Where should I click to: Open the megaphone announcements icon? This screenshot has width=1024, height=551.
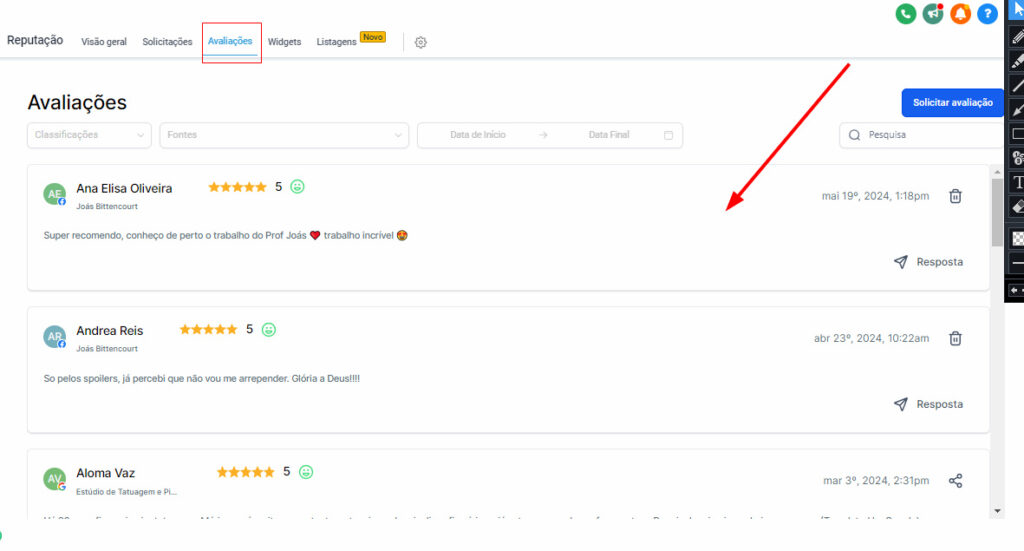click(x=933, y=14)
